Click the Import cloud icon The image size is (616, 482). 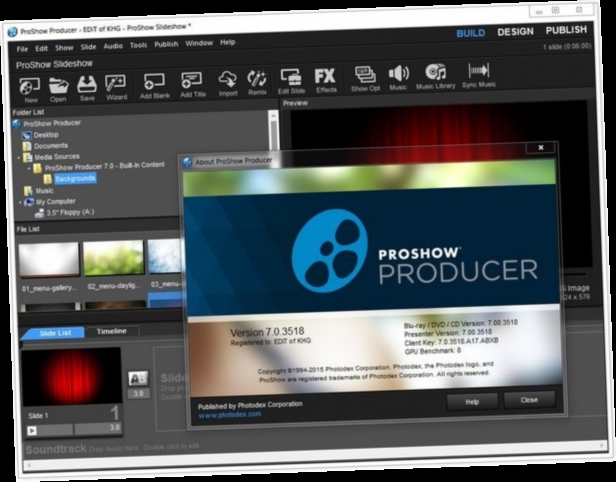[228, 83]
